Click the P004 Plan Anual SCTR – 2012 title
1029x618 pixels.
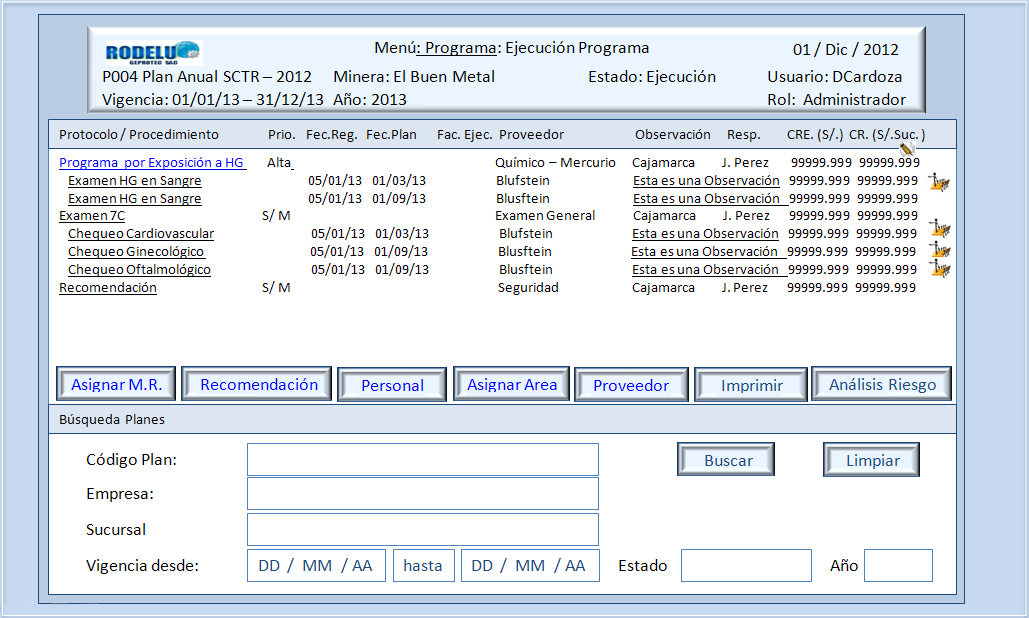[207, 77]
